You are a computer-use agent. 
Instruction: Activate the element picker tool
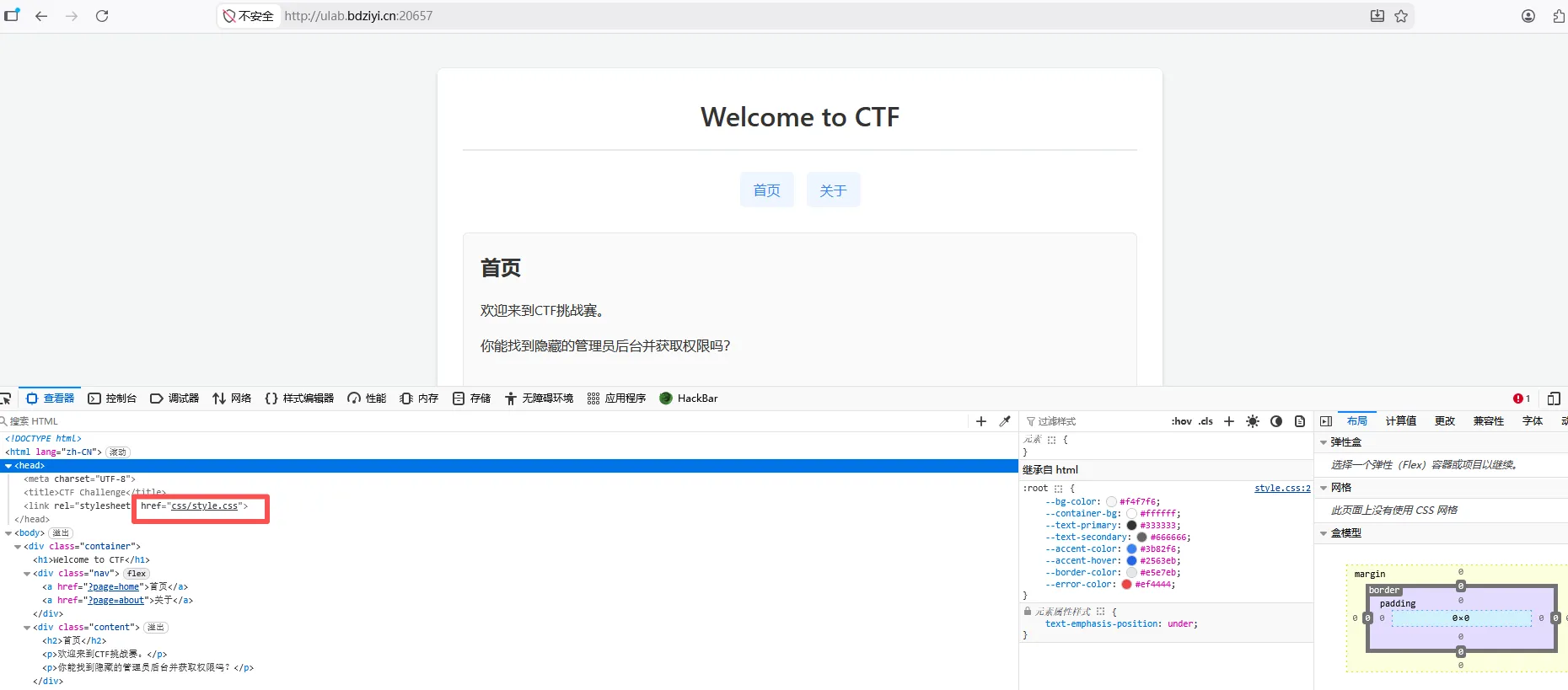pos(6,398)
